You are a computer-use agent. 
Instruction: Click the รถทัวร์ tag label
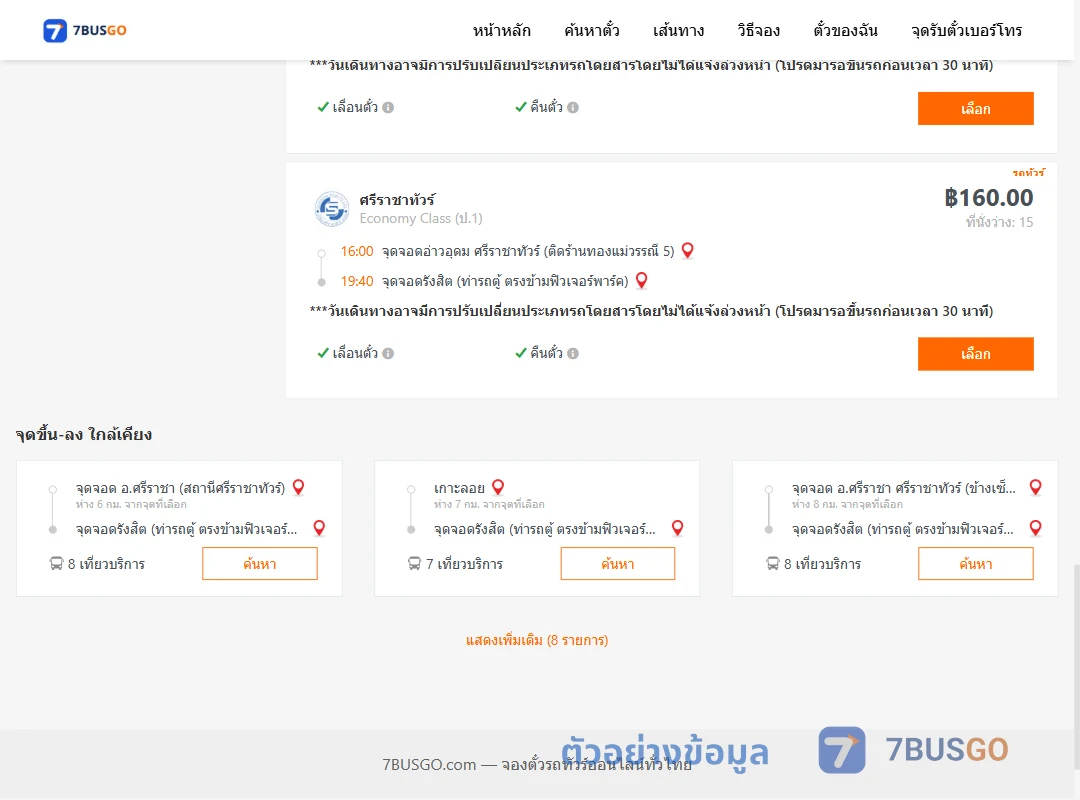point(1028,172)
